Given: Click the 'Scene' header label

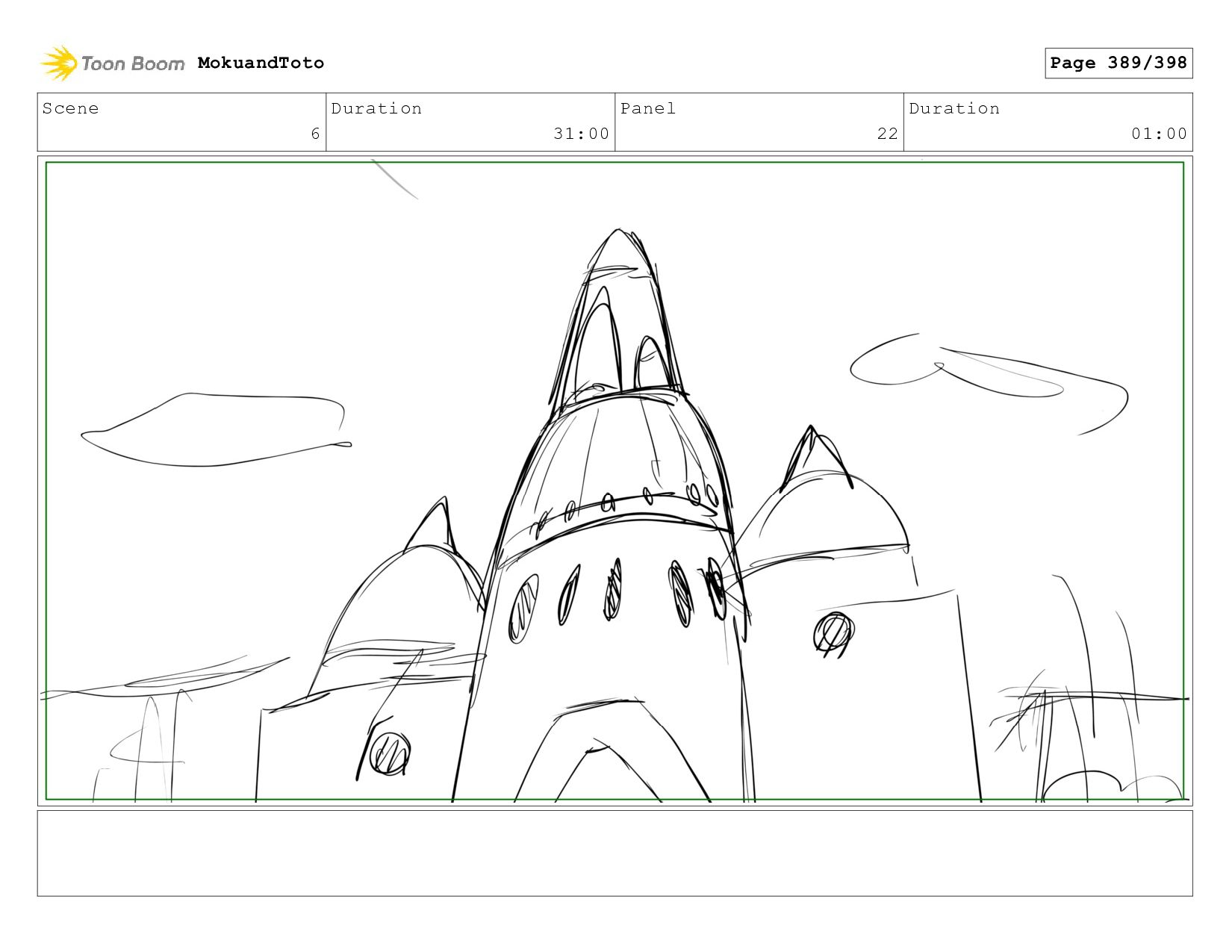Looking at the screenshot, I should click(x=70, y=108).
